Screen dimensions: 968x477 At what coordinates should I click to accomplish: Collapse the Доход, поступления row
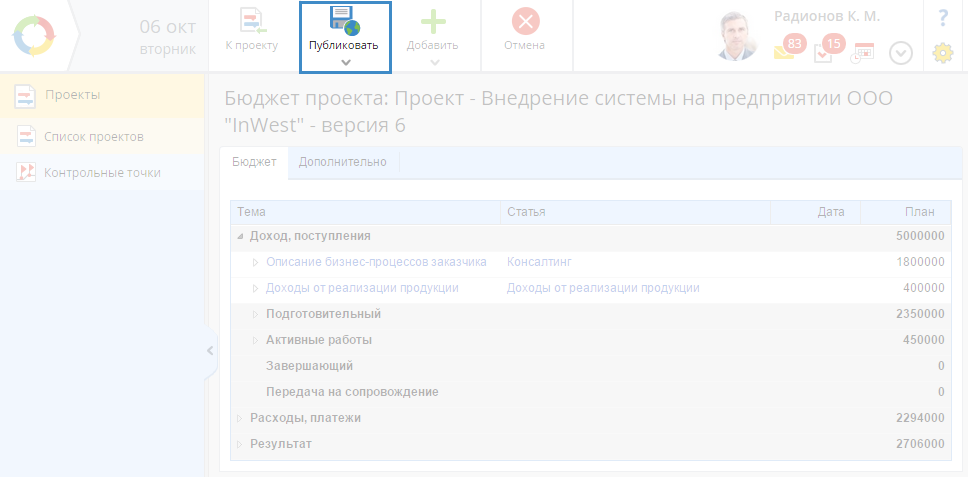(239, 237)
